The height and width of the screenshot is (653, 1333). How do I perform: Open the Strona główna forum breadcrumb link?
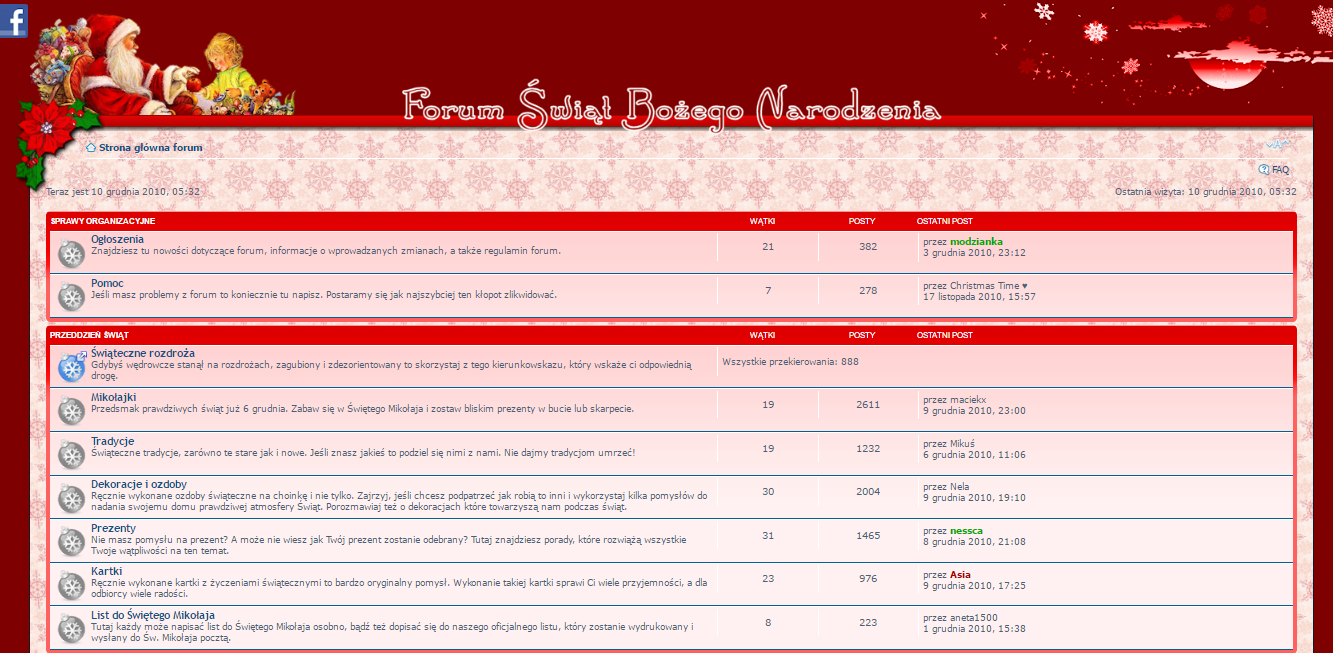coord(150,148)
